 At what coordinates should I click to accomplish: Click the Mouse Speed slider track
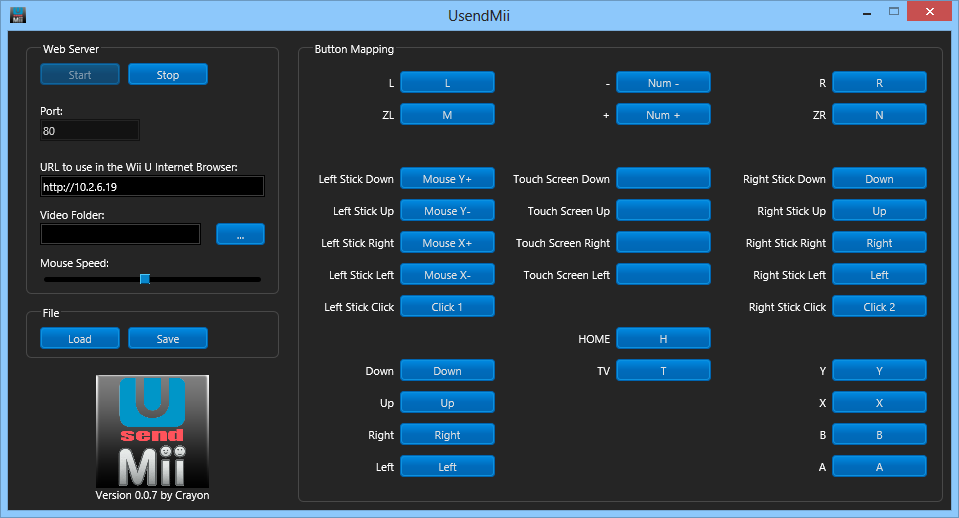click(x=152, y=279)
